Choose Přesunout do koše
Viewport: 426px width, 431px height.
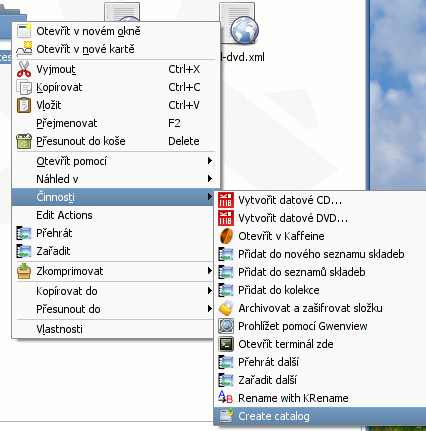point(116,141)
